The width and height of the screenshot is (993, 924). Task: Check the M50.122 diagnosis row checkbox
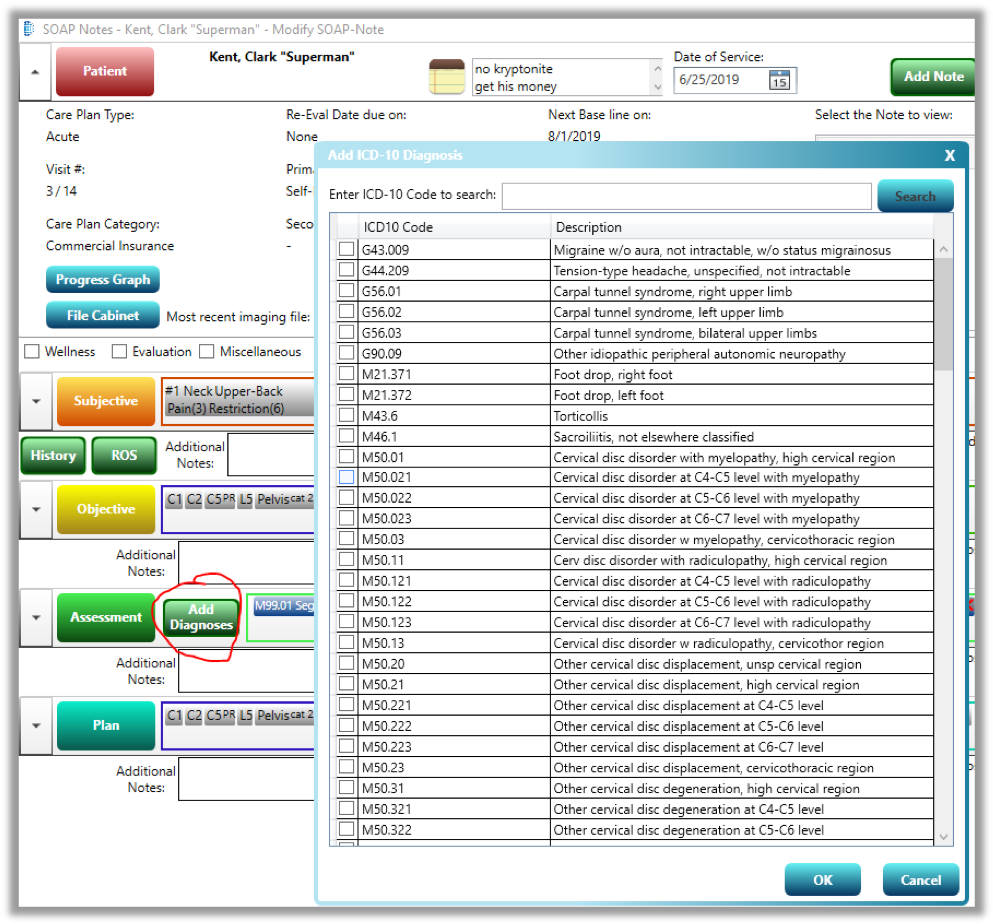tap(346, 600)
